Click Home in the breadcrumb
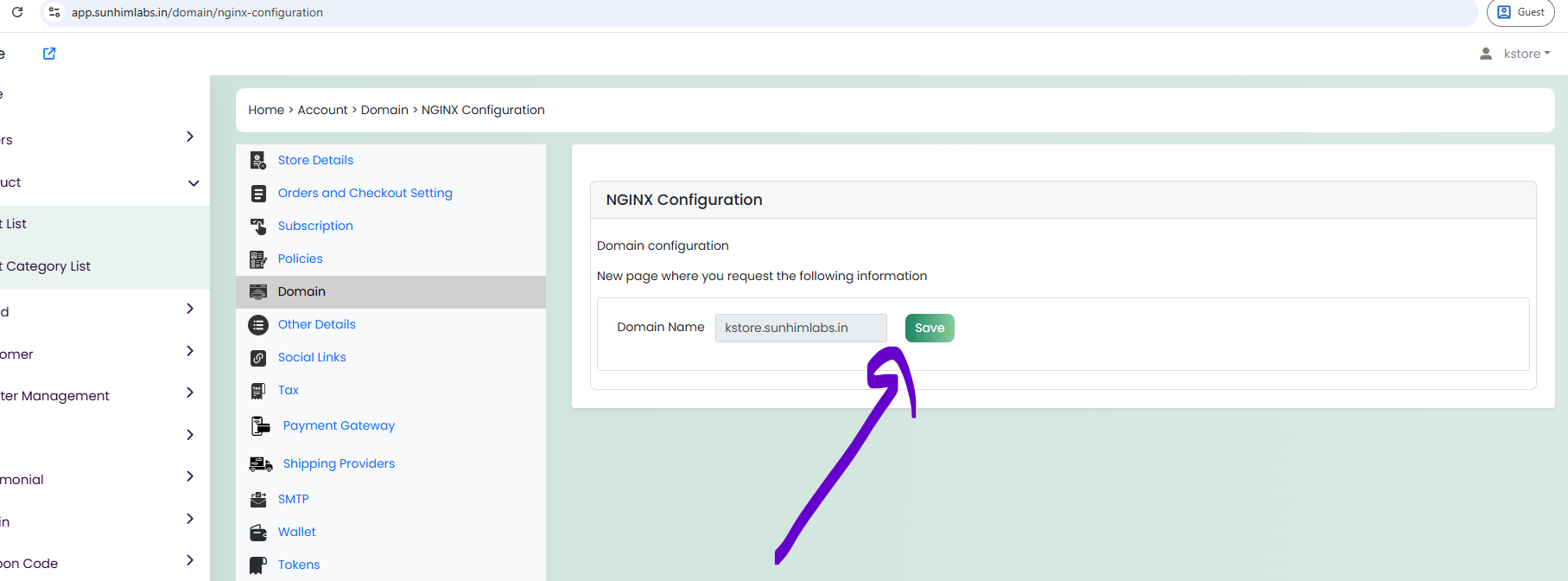The height and width of the screenshot is (581, 1568). pos(266,110)
